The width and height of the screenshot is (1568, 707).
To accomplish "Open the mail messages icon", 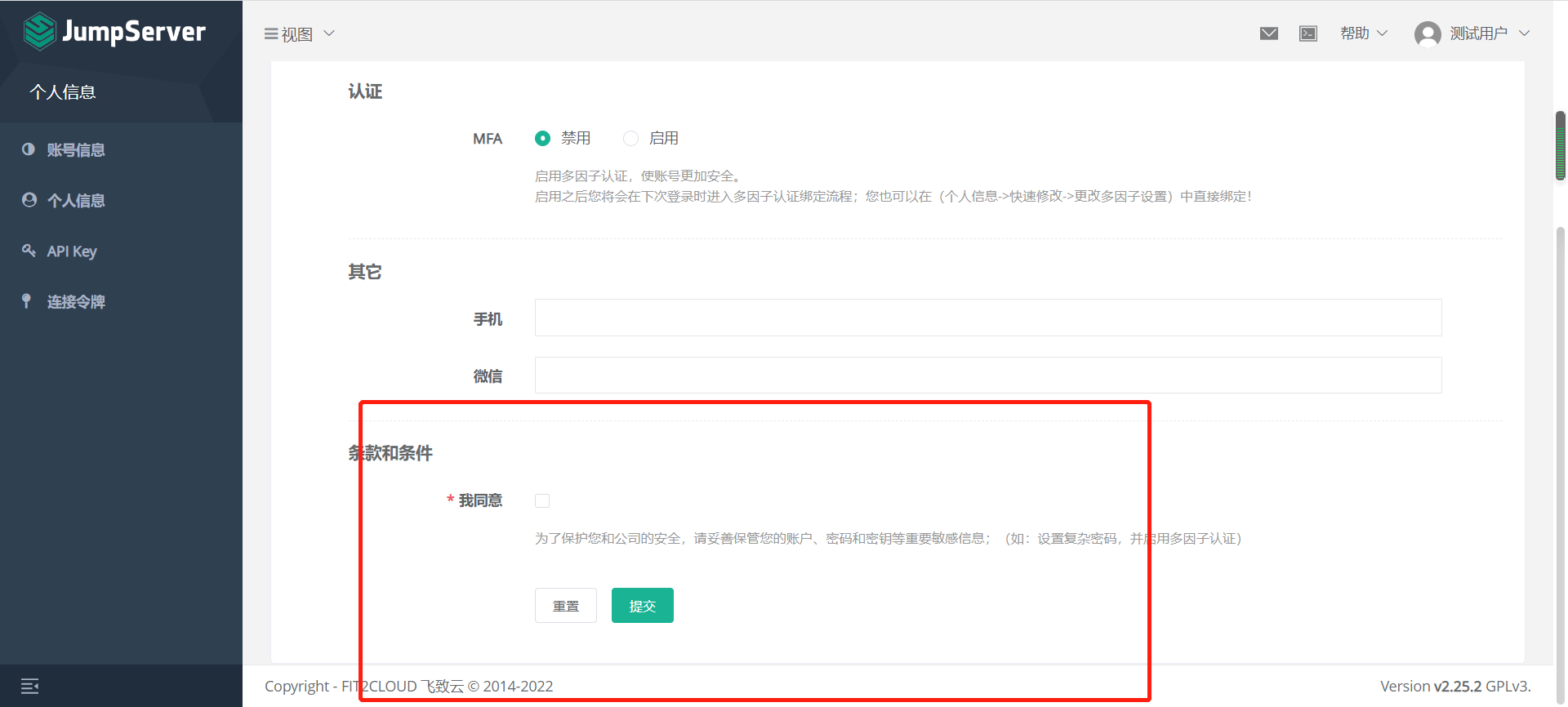I will pos(1268,33).
